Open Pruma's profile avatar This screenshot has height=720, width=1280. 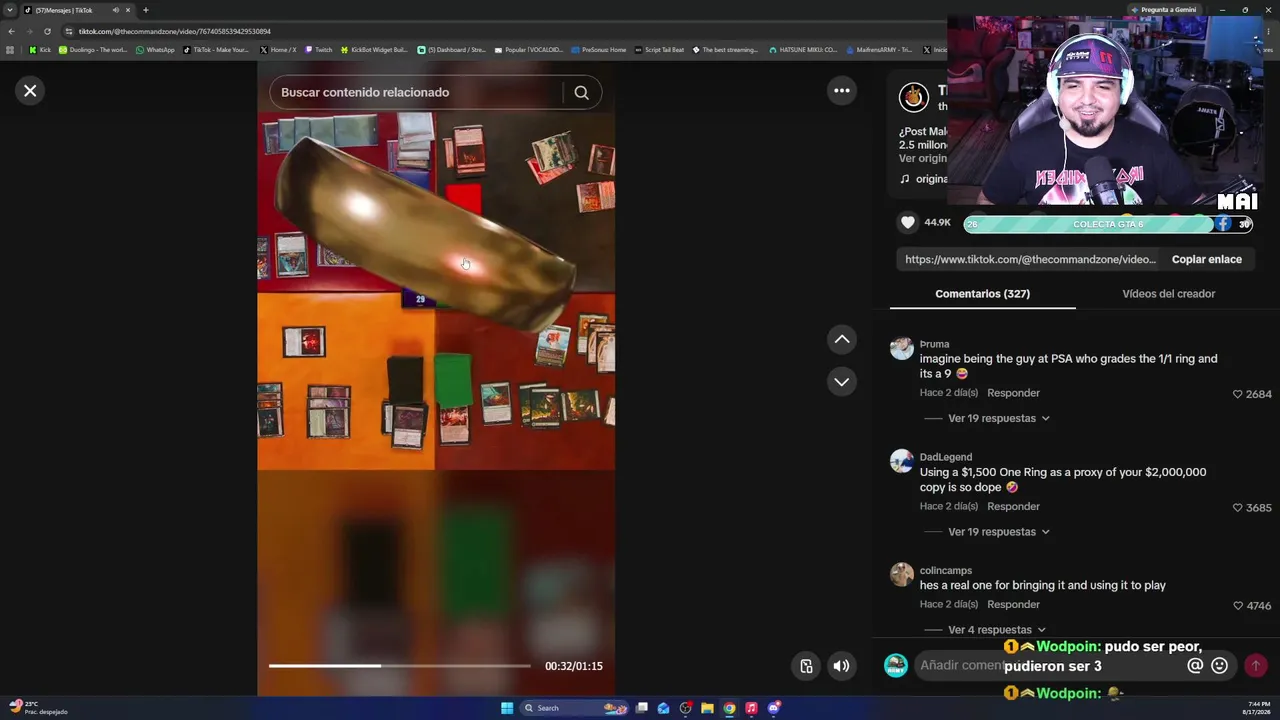902,349
